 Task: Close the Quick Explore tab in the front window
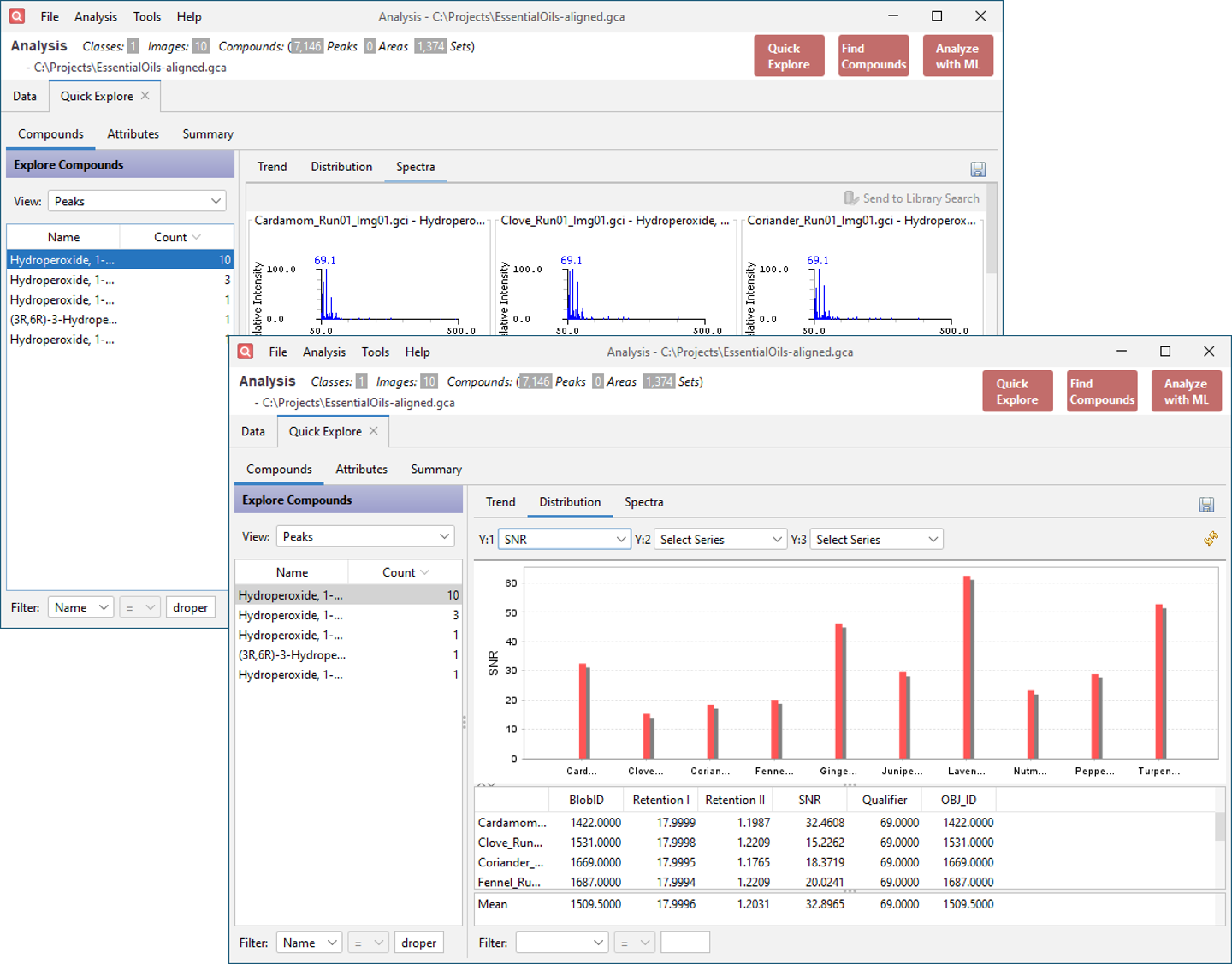click(374, 431)
